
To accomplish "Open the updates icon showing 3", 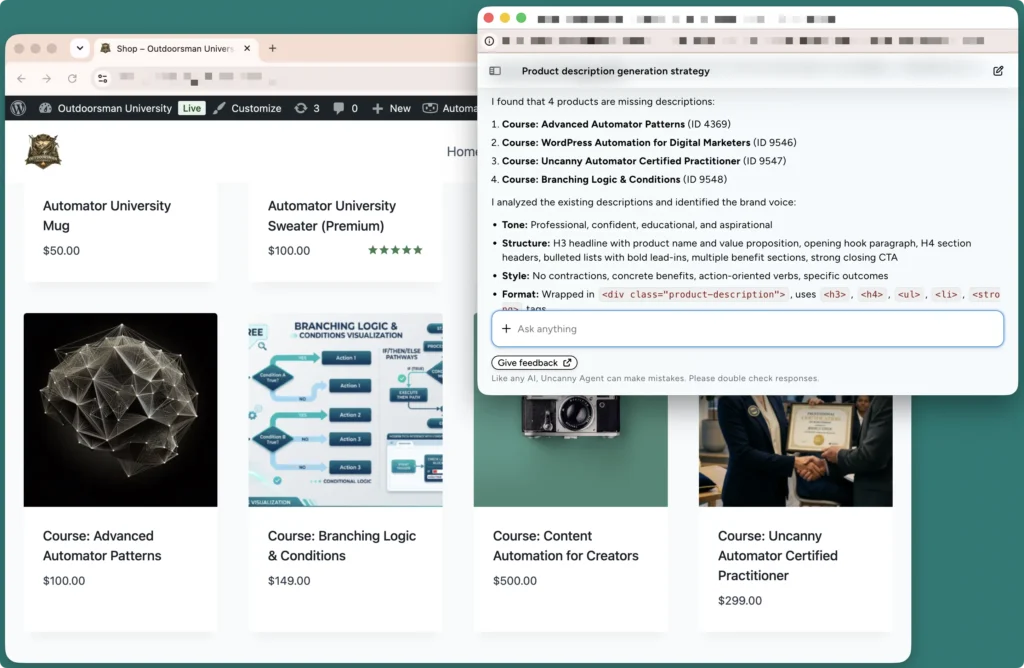I will (307, 108).
